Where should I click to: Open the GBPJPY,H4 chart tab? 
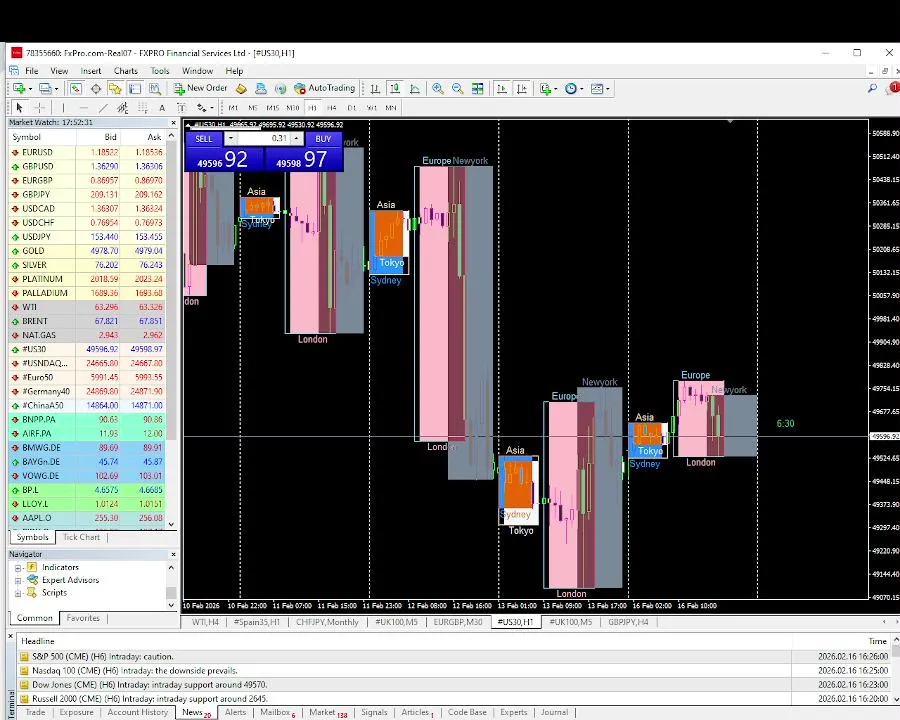[628, 622]
